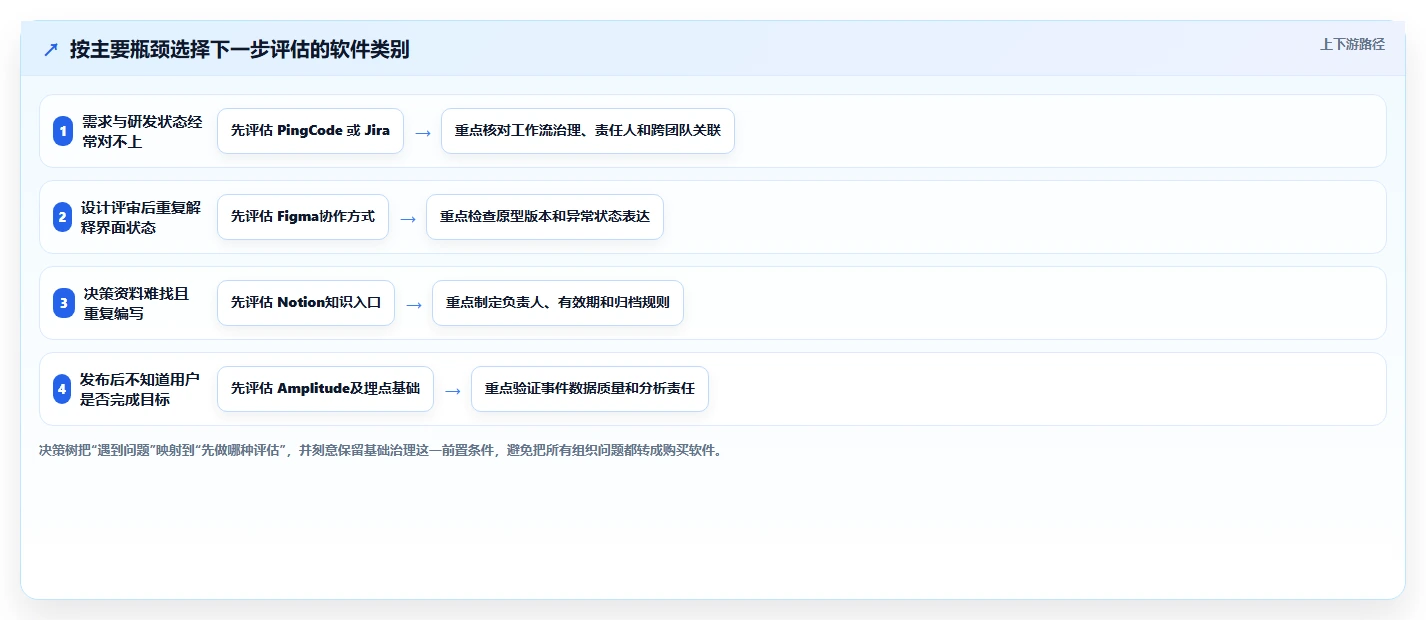This screenshot has width=1426, height=620.
Task: Select the number 4 step badge
Action: pos(63,389)
